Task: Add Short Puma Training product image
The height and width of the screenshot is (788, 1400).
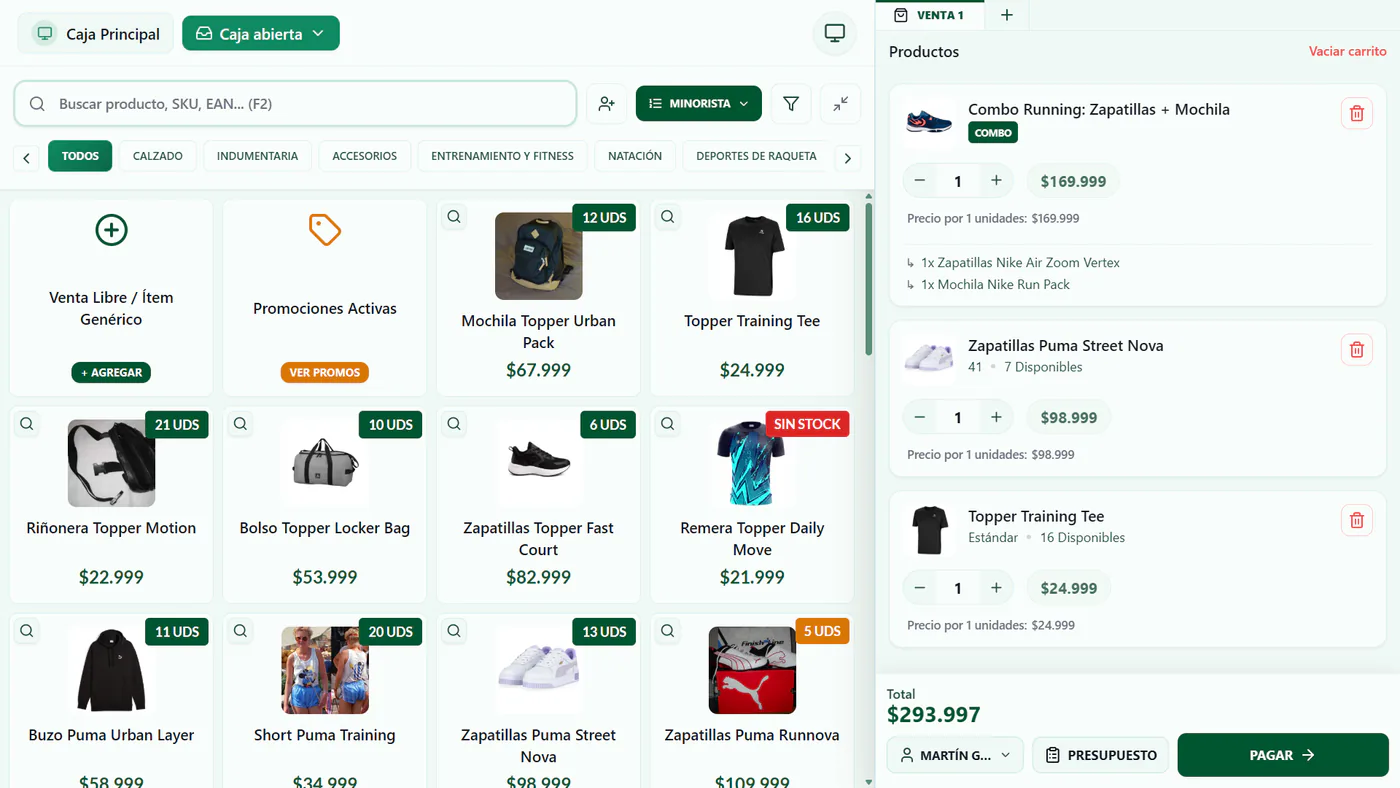Action: (x=325, y=670)
